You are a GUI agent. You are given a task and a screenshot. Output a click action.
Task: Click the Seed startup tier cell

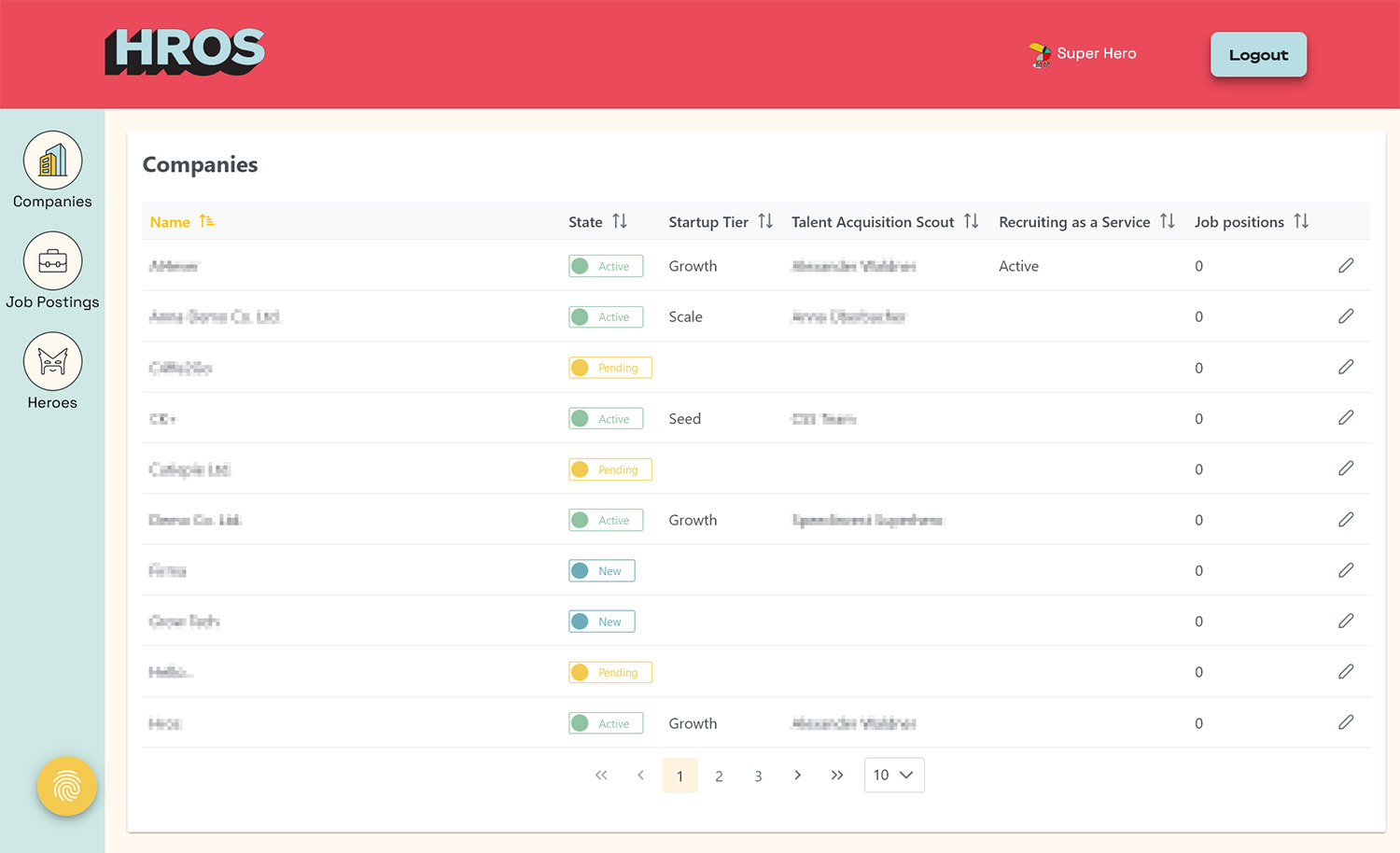click(684, 418)
